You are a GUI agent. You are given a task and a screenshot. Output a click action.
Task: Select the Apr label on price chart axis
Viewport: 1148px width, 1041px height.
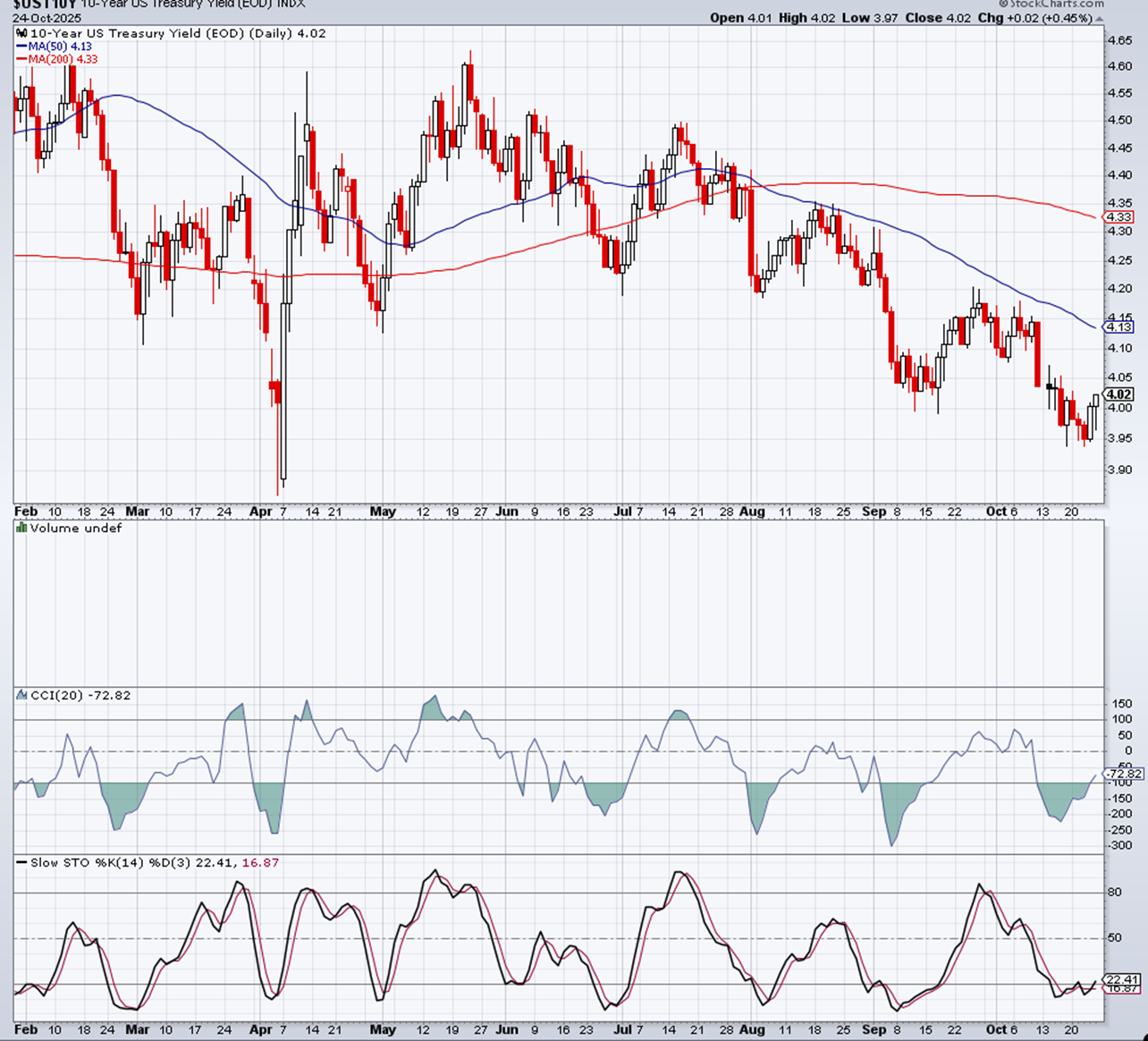tap(260, 512)
